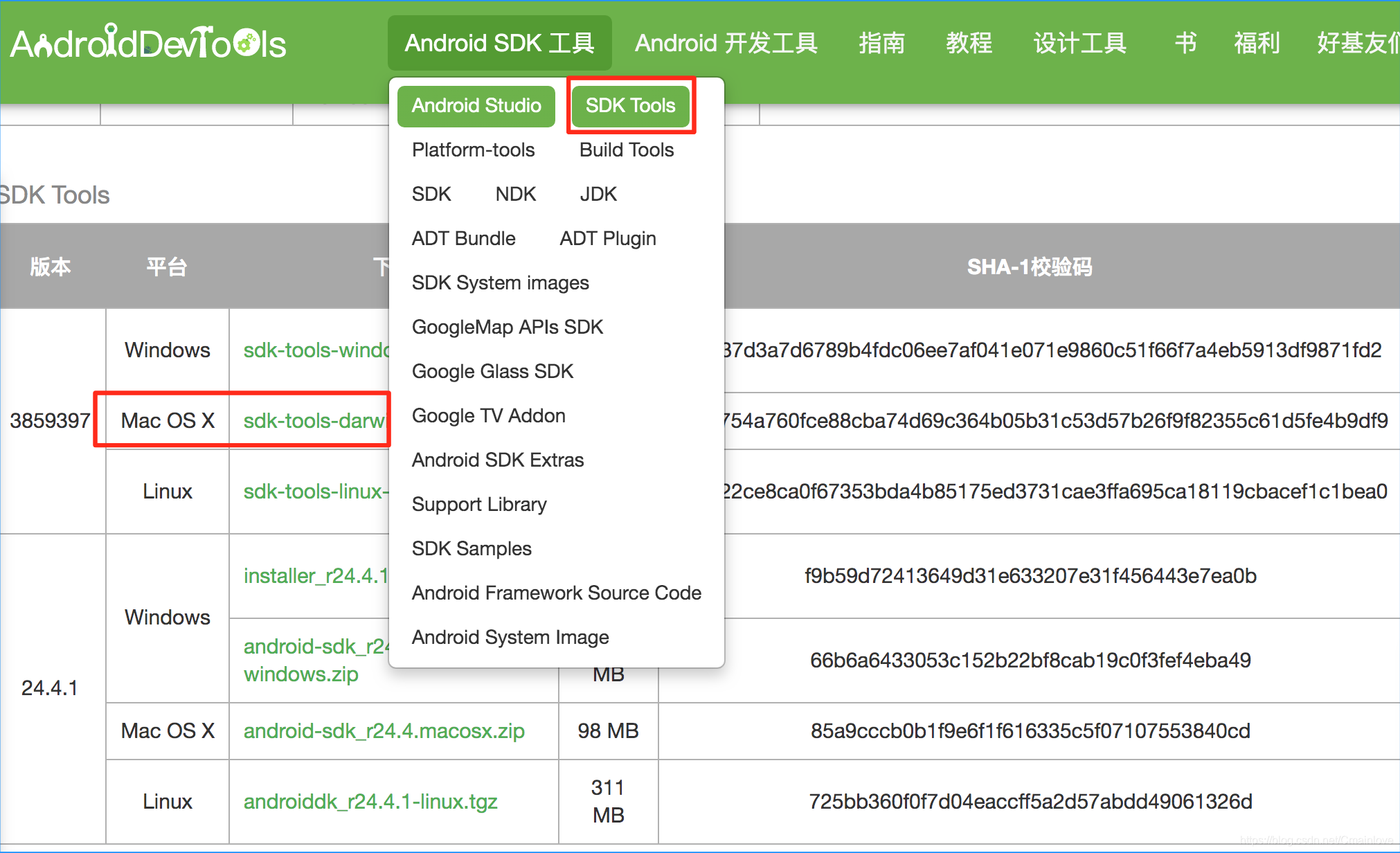Download android-sdk_r24.4.macosx.zip link
Screen dimensions: 1400x853
(384, 731)
